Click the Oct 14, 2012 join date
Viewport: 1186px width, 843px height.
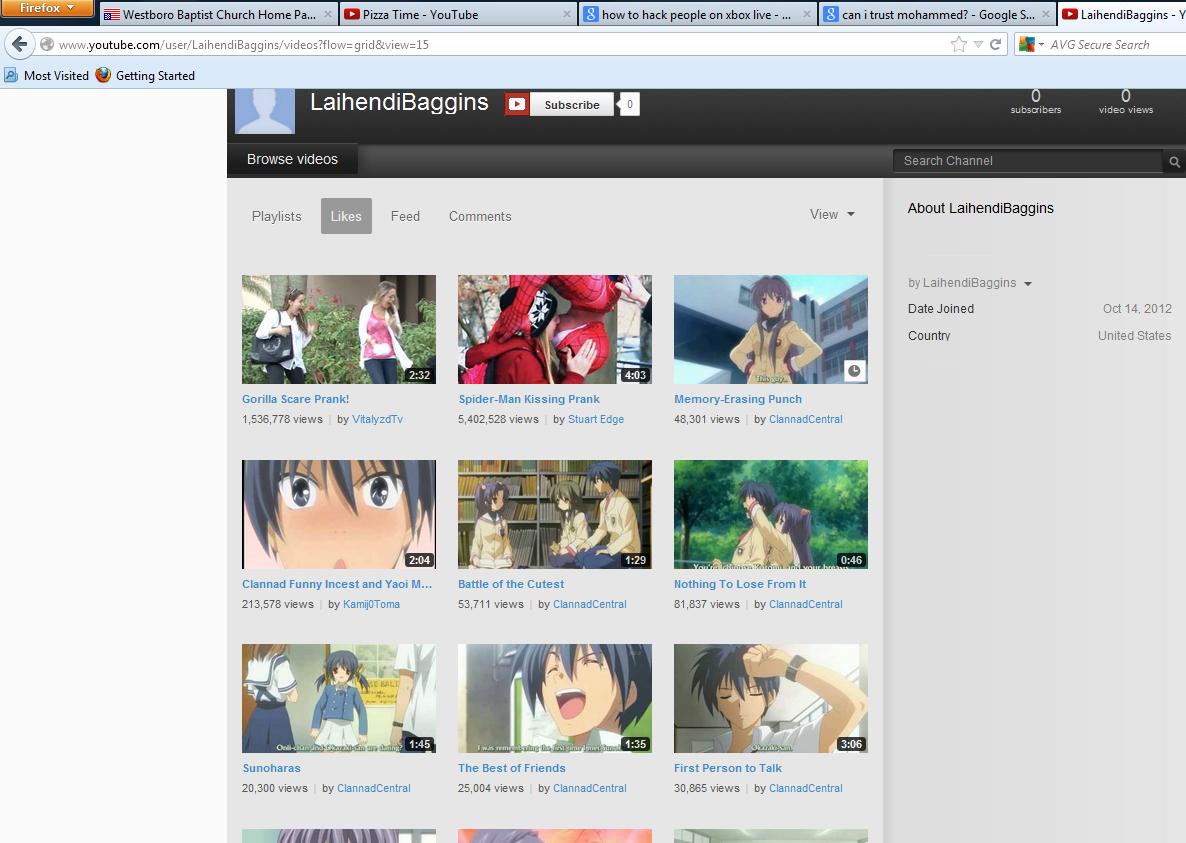point(1137,308)
